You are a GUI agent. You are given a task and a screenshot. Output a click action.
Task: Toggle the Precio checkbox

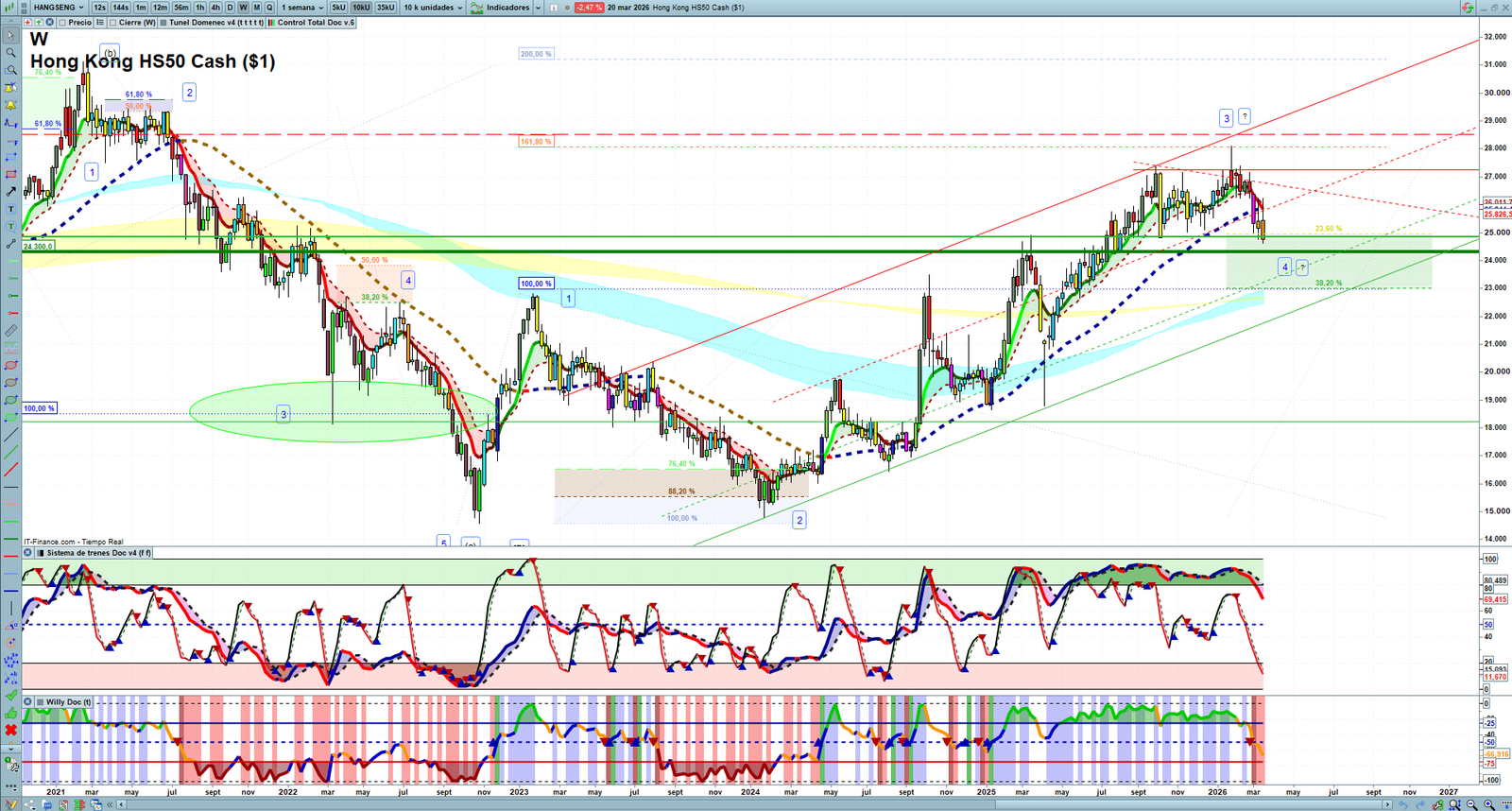click(62, 23)
